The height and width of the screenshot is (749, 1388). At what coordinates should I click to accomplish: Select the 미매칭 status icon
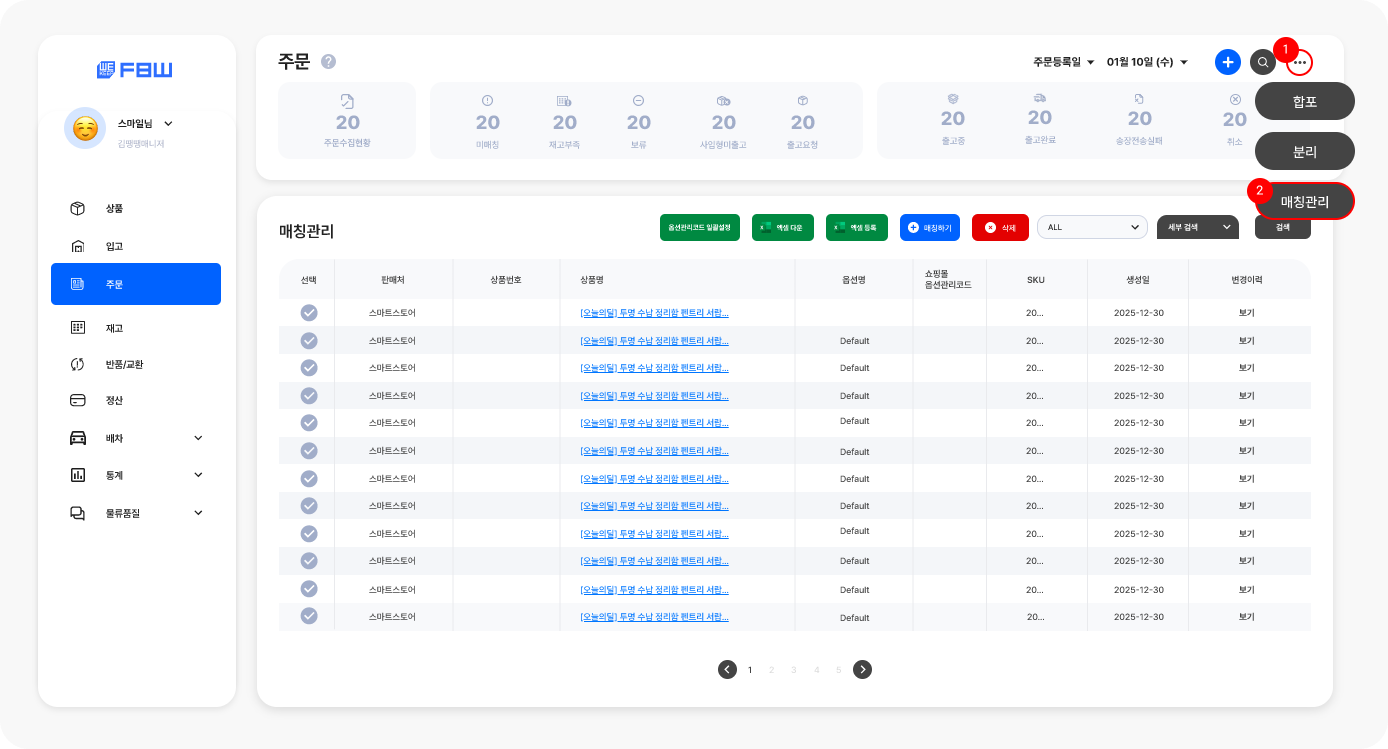pyautogui.click(x=487, y=100)
